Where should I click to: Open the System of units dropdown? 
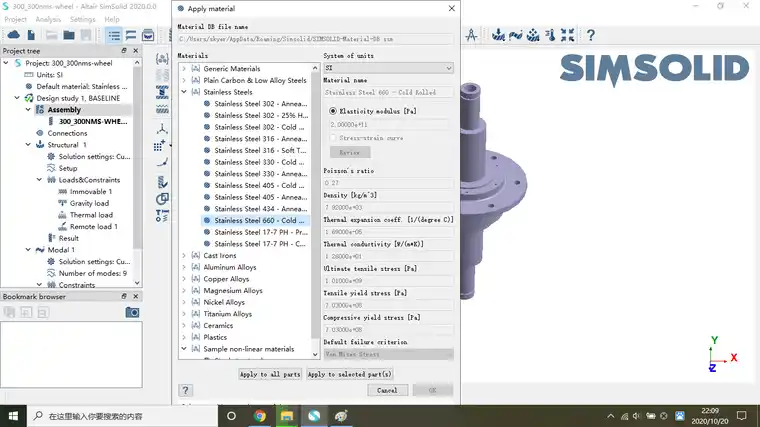click(x=388, y=68)
